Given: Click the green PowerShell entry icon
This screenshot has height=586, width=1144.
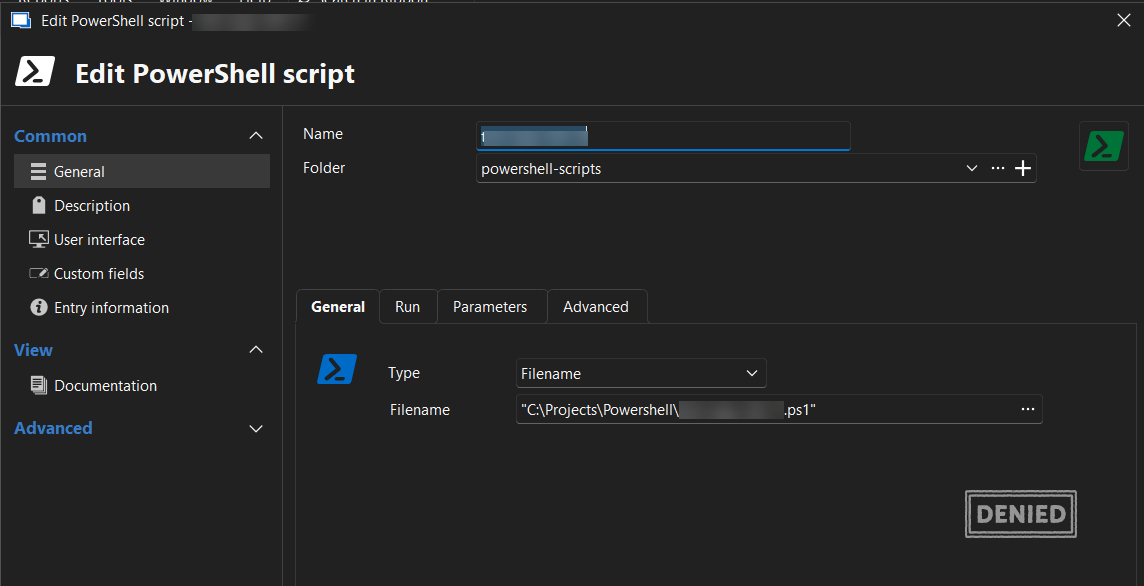Looking at the screenshot, I should 1104,146.
